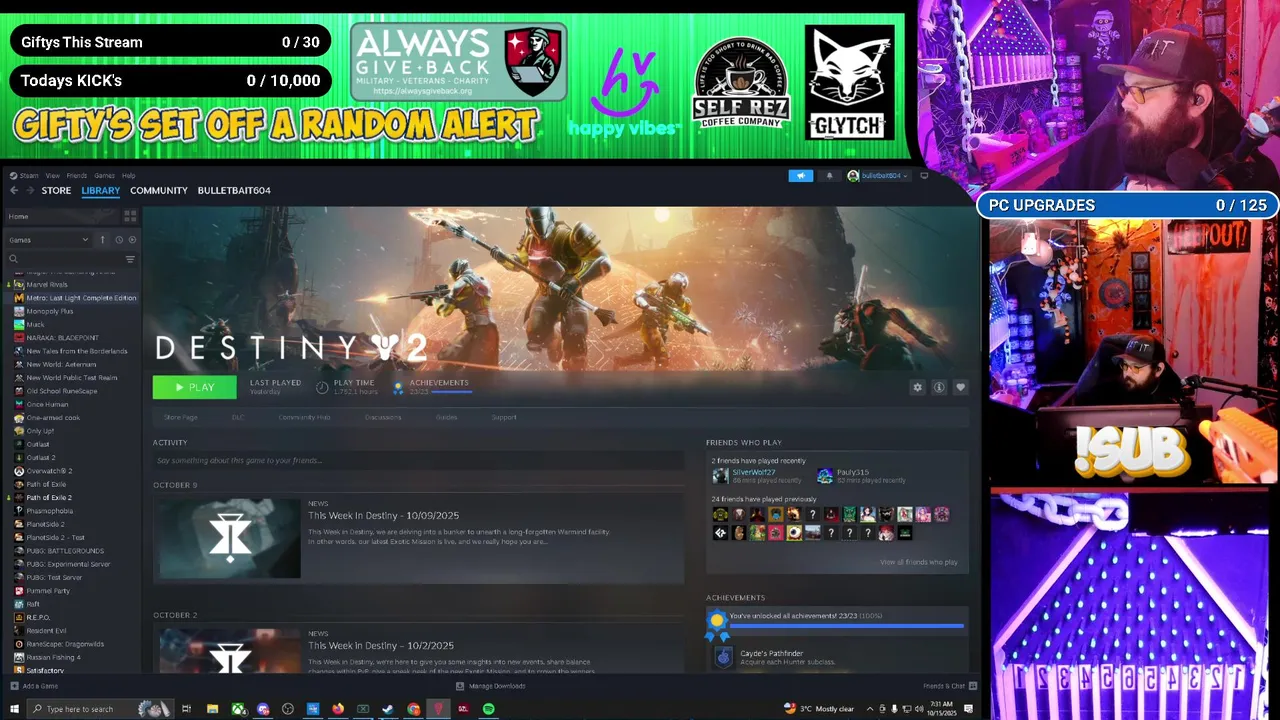Click View all friends who play

click(x=919, y=562)
